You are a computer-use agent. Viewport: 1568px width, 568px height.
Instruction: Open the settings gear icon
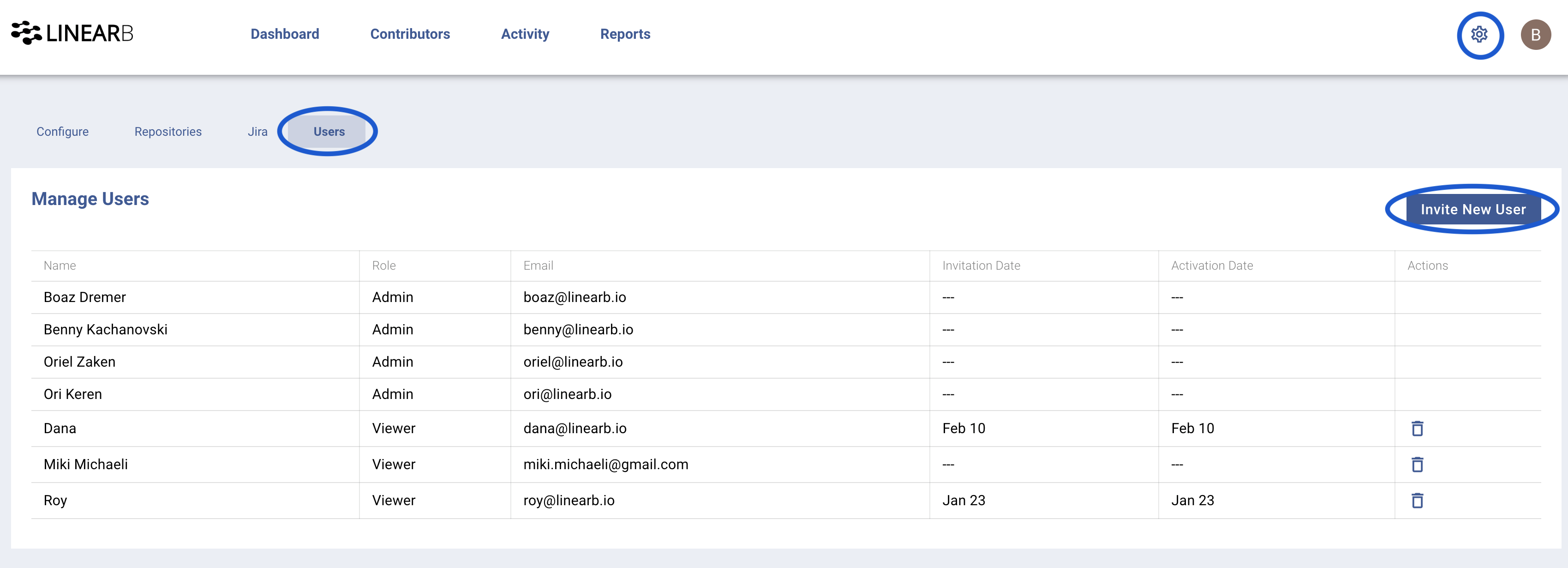[1479, 35]
